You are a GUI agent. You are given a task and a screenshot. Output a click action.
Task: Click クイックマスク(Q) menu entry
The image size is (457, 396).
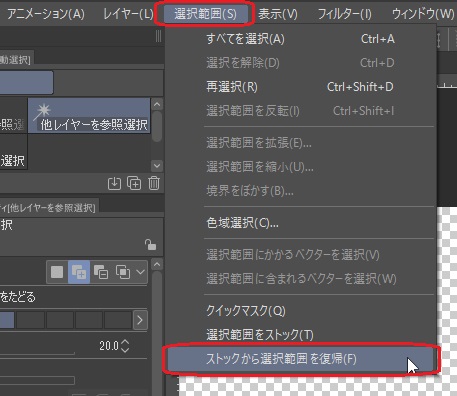tap(246, 311)
